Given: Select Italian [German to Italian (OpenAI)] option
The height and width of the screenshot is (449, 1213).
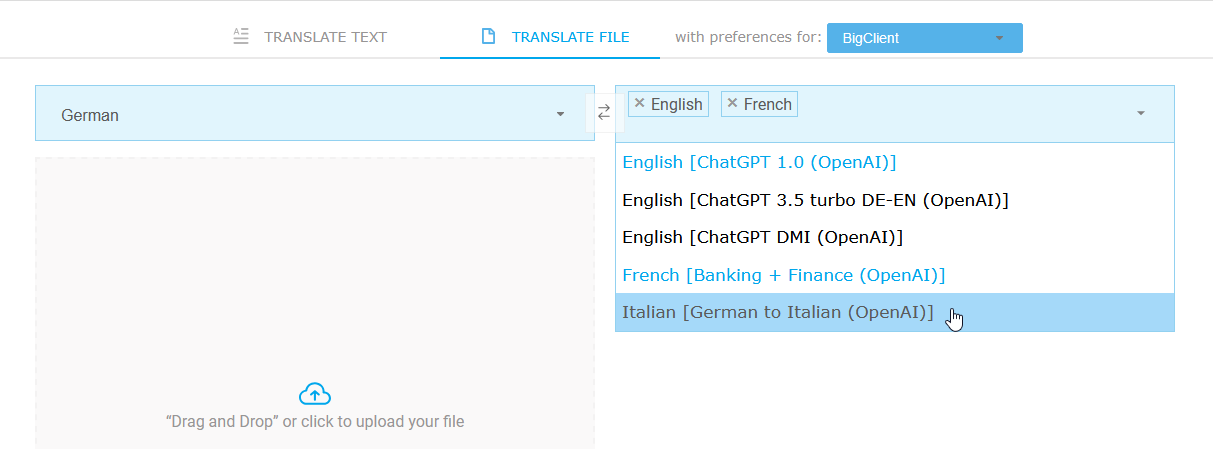Looking at the screenshot, I should pyautogui.click(x=777, y=312).
